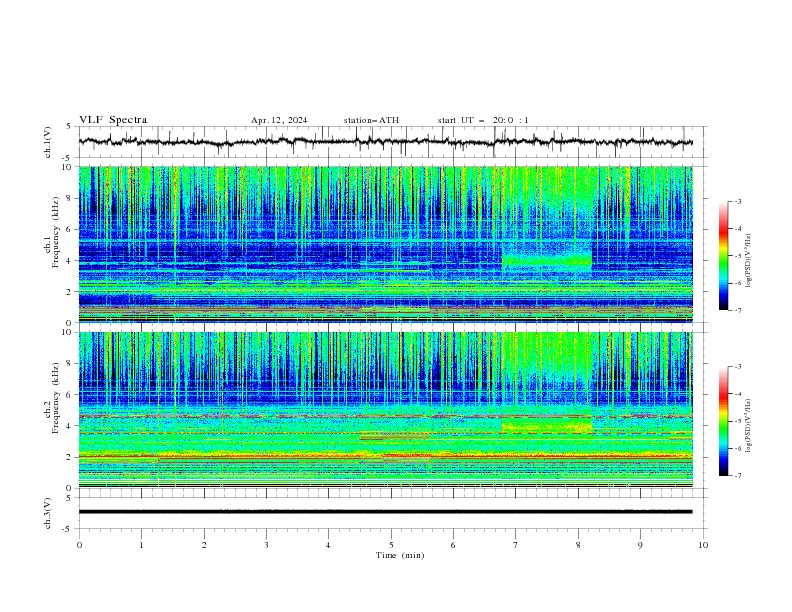Select the ch.2 colorbar "log(PSD)(V²/Hz)" label
The height and width of the screenshot is (612, 792).
[x=749, y=426]
